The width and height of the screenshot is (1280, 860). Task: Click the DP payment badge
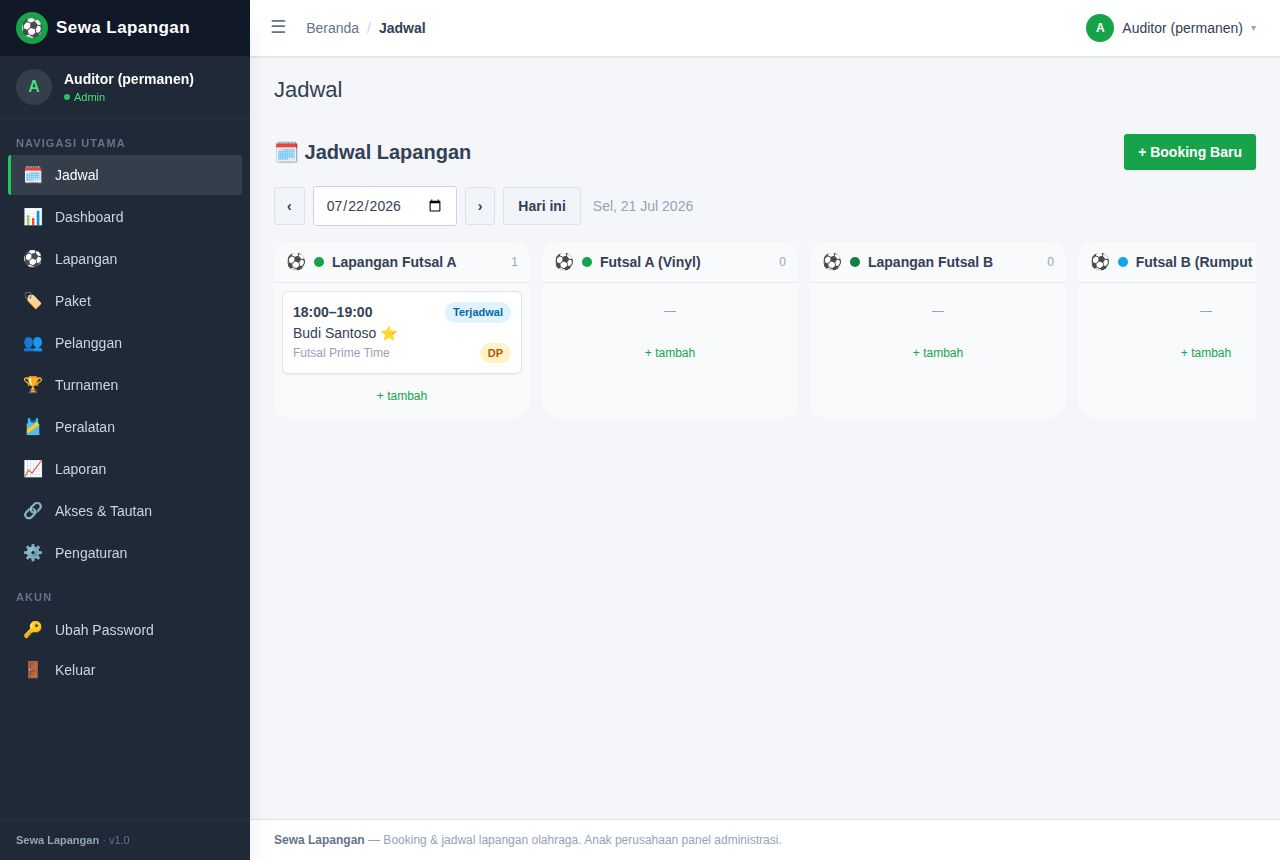pyautogui.click(x=495, y=353)
